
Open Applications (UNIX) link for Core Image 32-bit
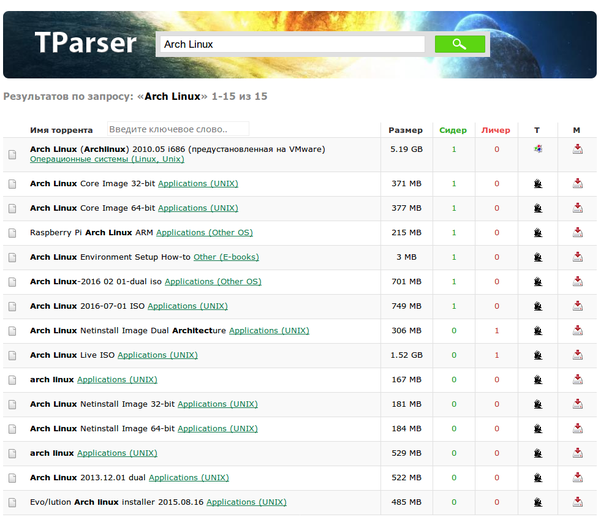(198, 184)
